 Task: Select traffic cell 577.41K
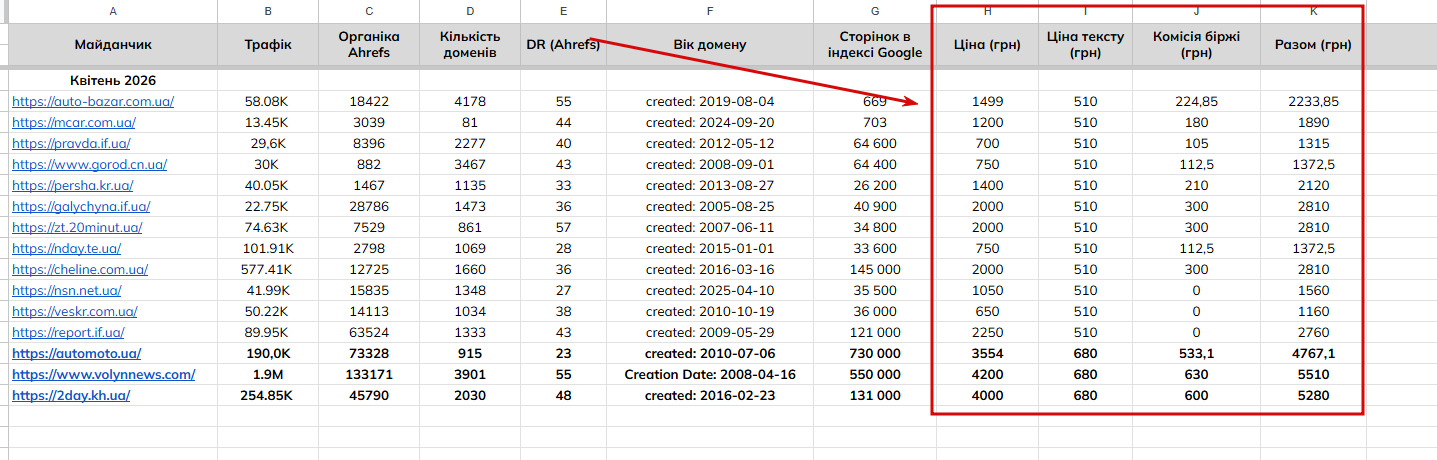pos(268,270)
